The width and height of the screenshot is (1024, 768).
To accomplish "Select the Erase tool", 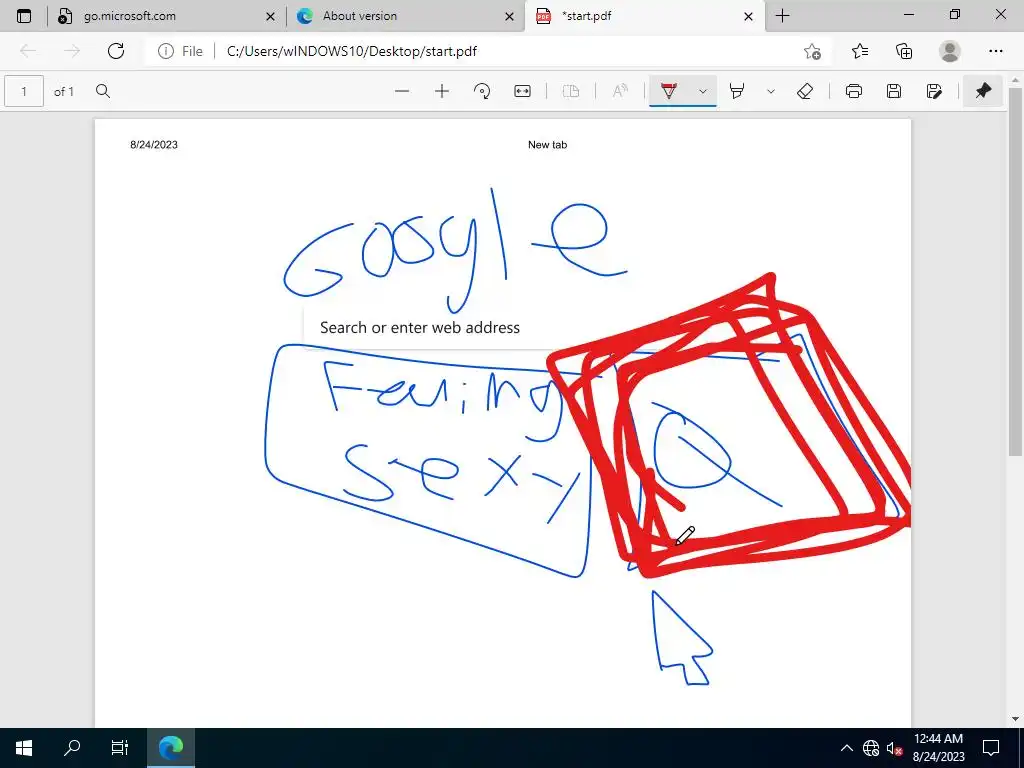I will pyautogui.click(x=805, y=91).
